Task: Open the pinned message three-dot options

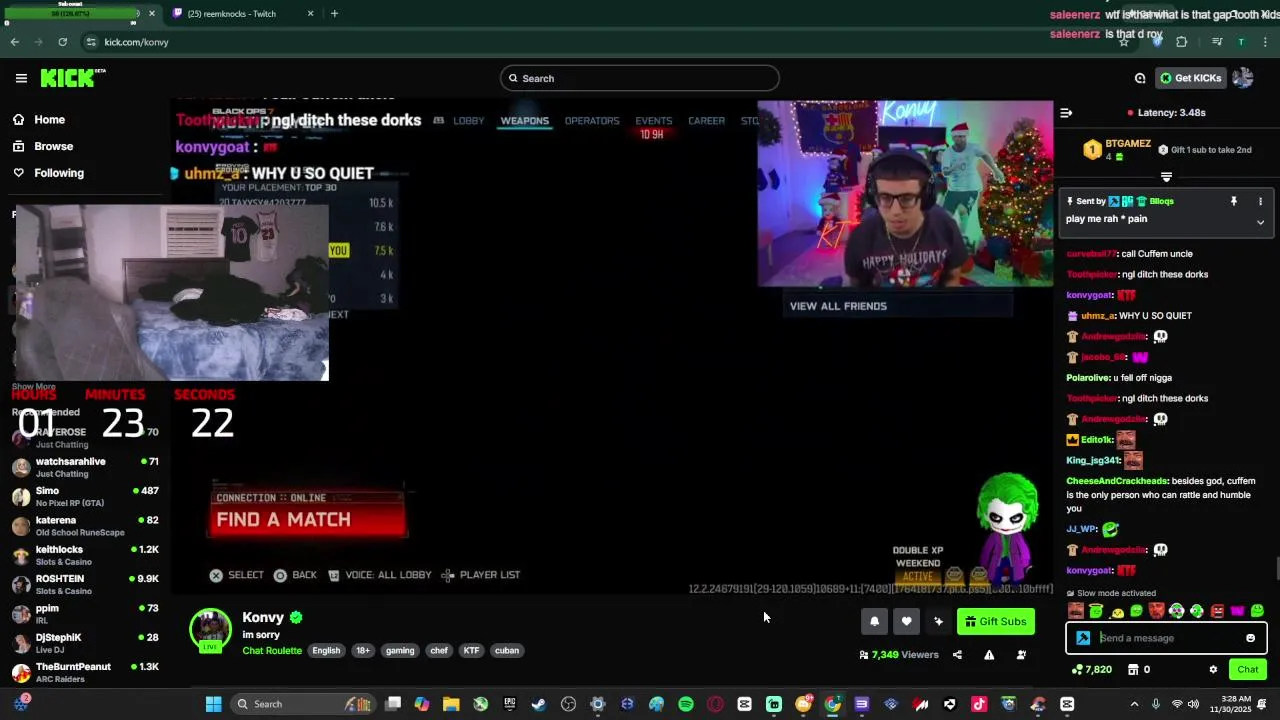Action: (1260, 201)
